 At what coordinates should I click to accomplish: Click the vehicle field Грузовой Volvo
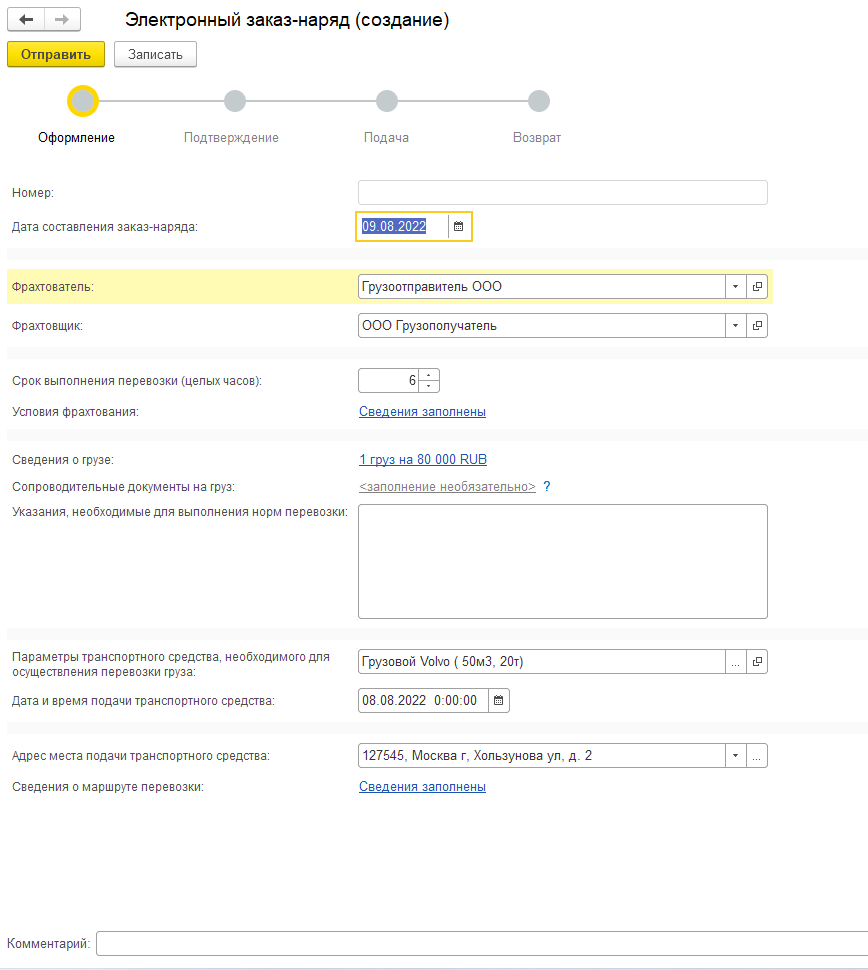coord(541,661)
